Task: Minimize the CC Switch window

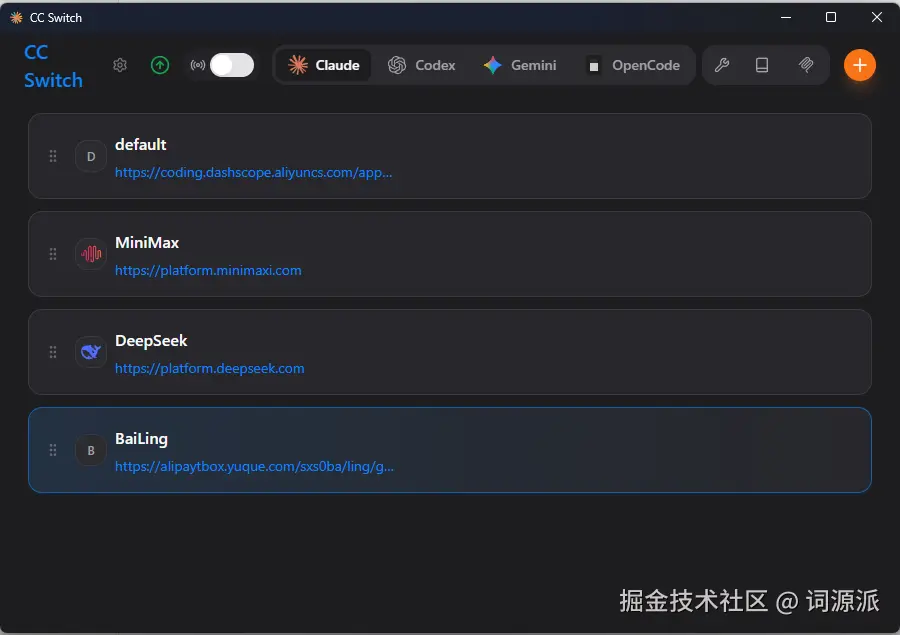Action: 786,17
